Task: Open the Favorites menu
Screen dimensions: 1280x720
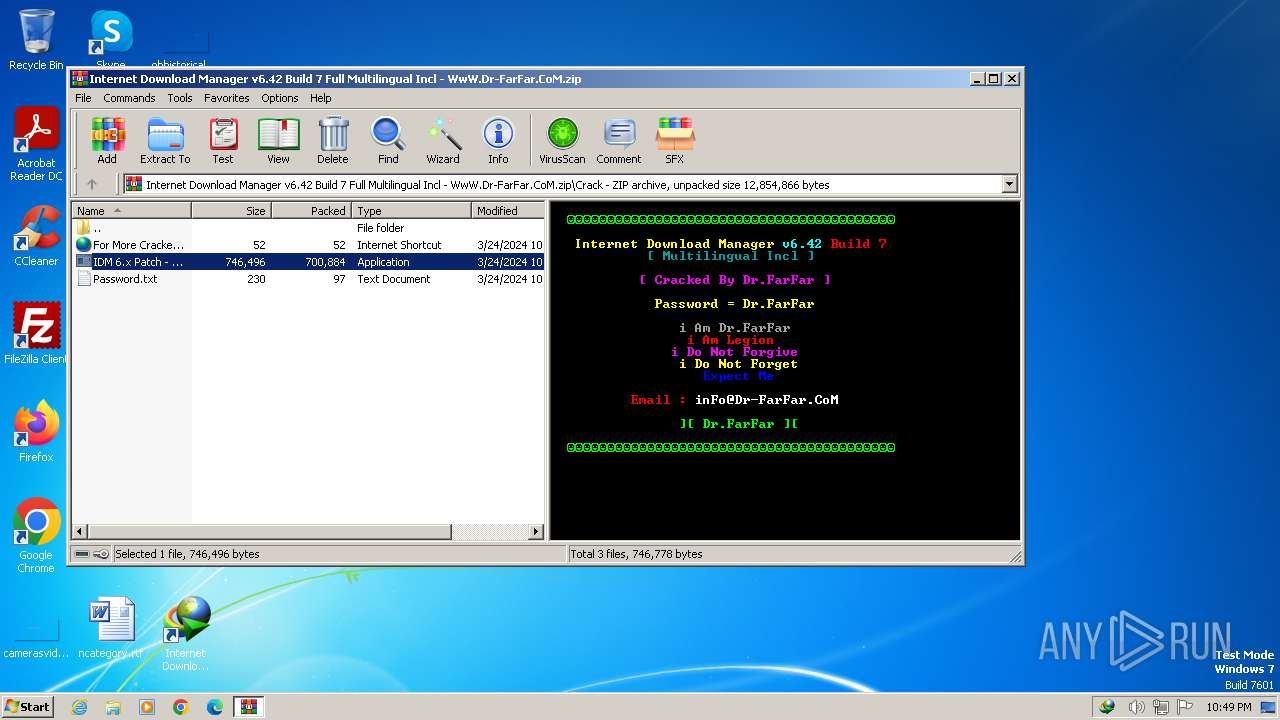Action: coord(227,98)
